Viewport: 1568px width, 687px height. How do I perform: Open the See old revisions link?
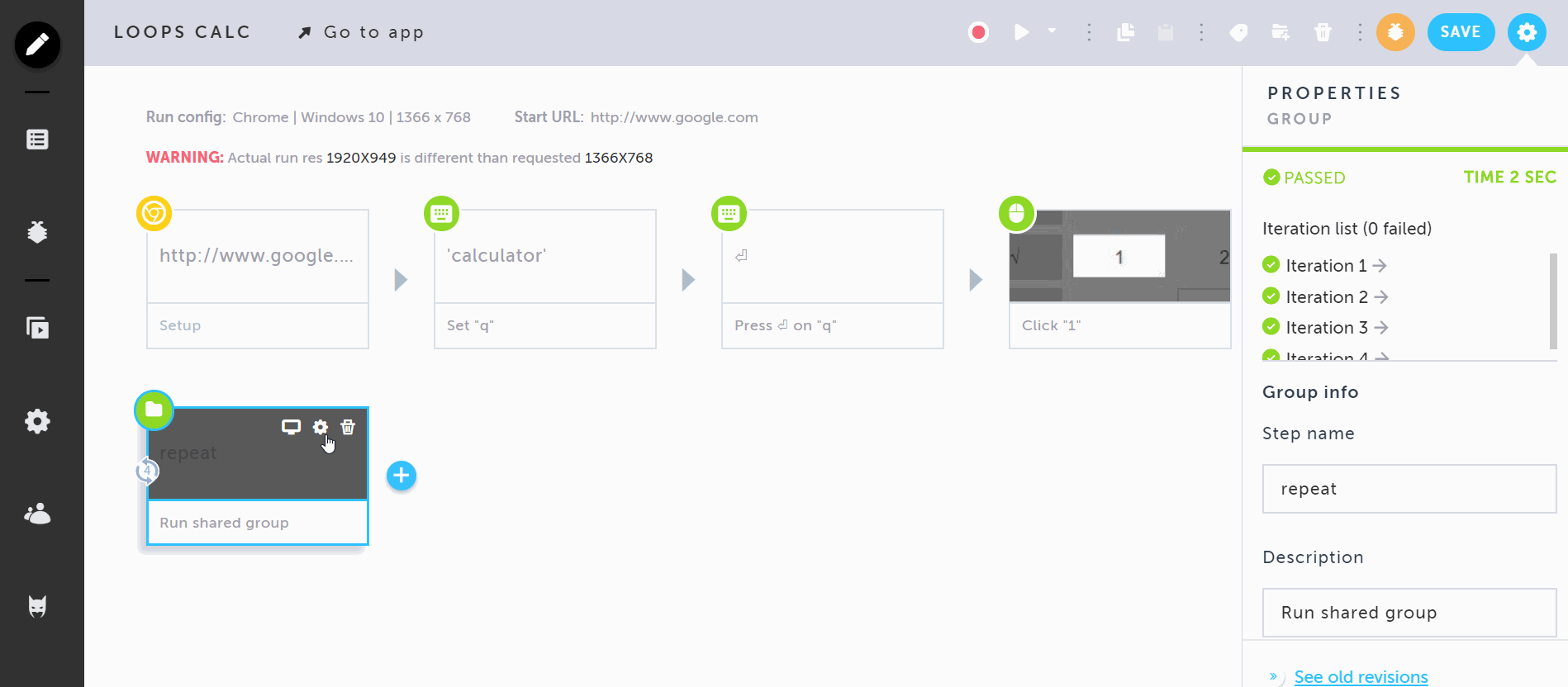(x=1361, y=677)
